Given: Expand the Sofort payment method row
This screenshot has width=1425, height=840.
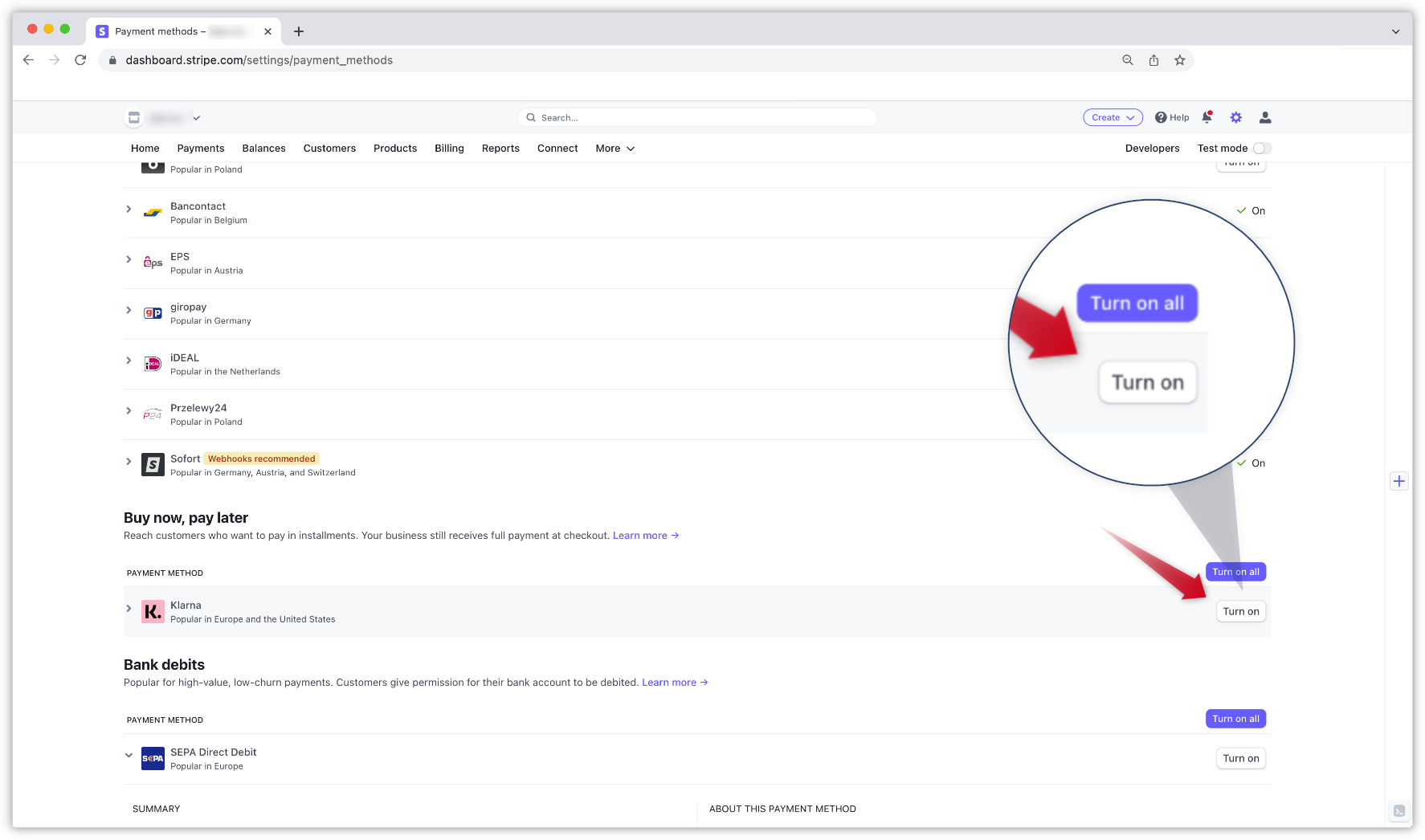Looking at the screenshot, I should [129, 462].
